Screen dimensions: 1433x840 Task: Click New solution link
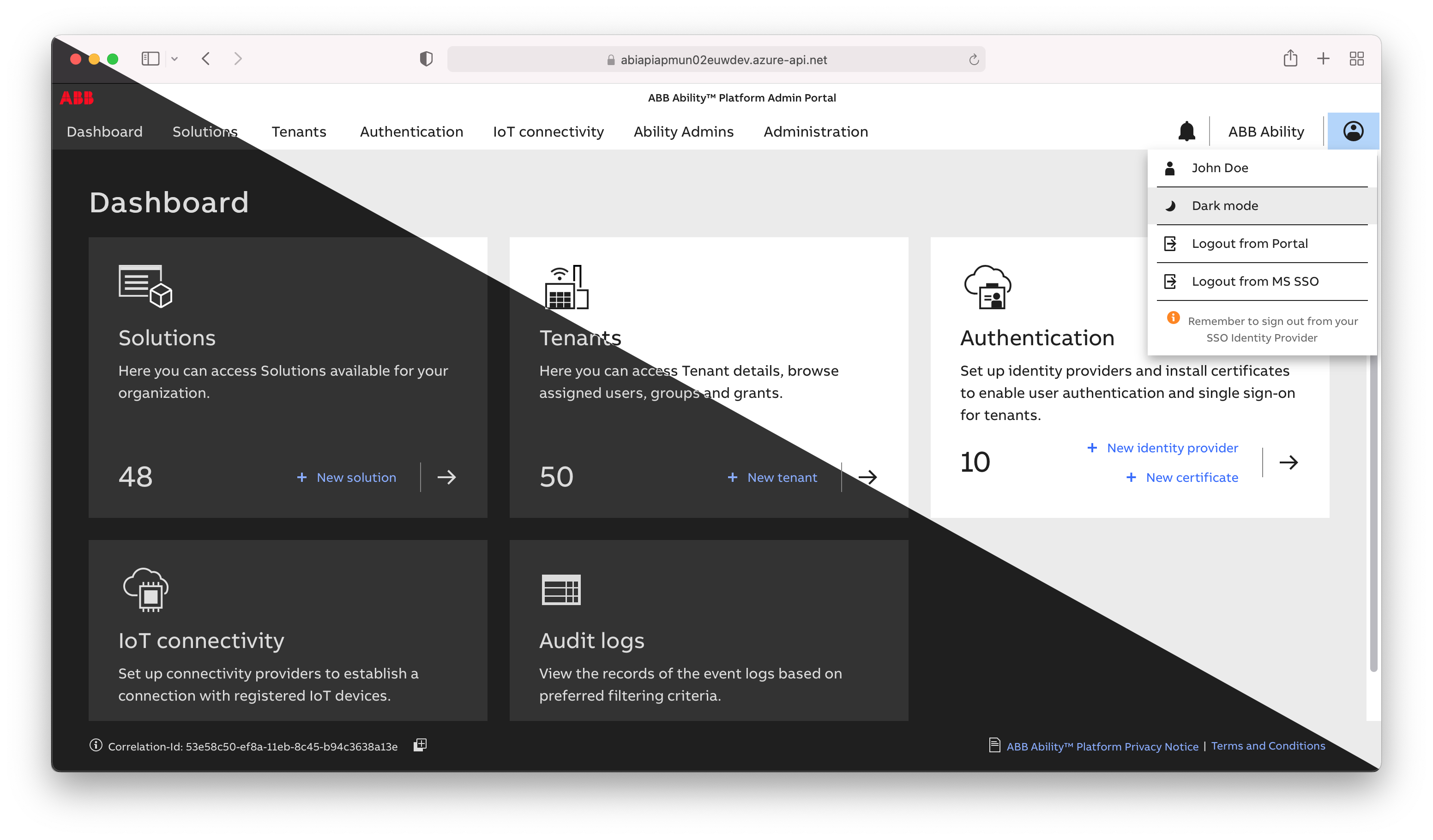pyautogui.click(x=346, y=477)
